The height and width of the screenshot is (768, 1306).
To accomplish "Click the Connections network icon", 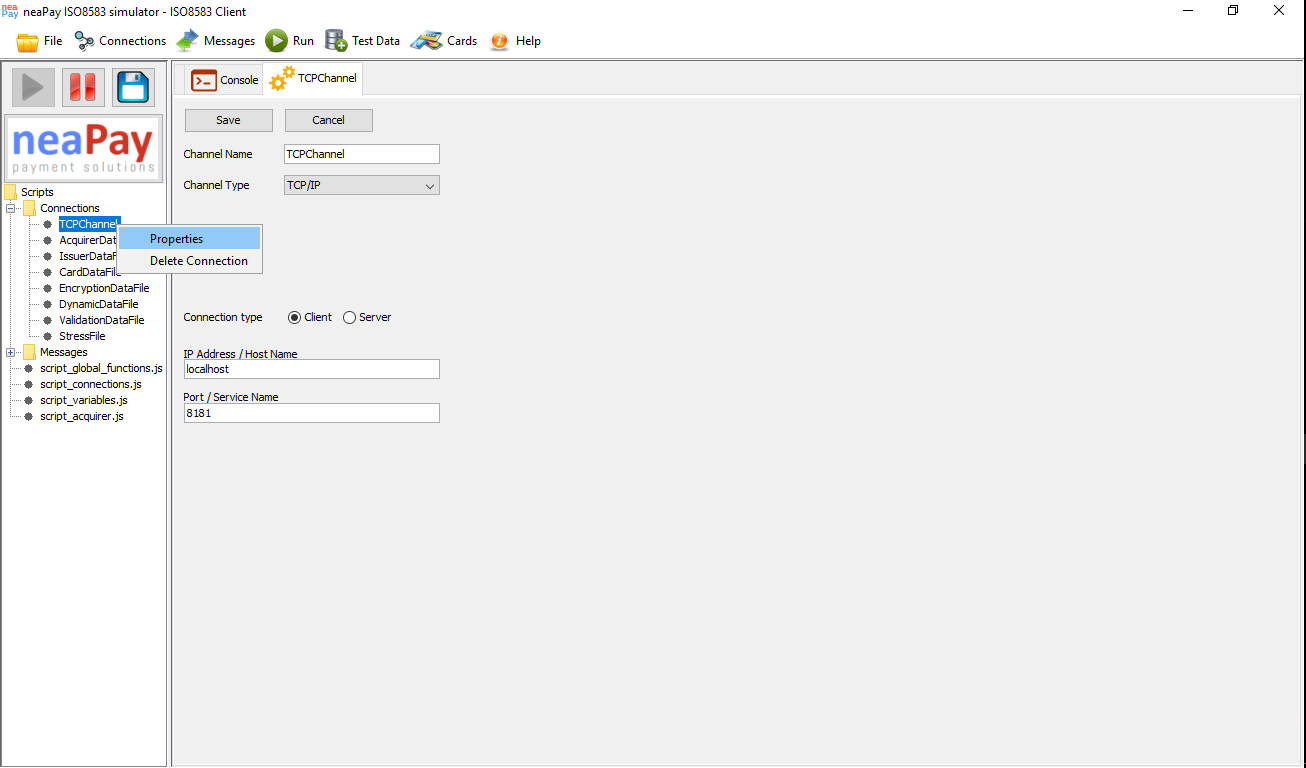I will (84, 41).
